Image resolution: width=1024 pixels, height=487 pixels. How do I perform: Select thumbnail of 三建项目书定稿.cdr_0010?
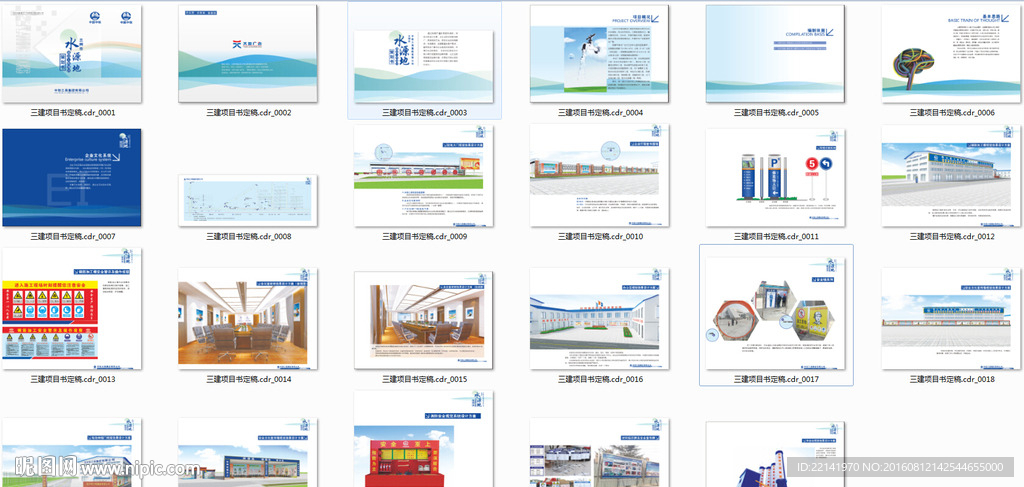click(x=599, y=175)
